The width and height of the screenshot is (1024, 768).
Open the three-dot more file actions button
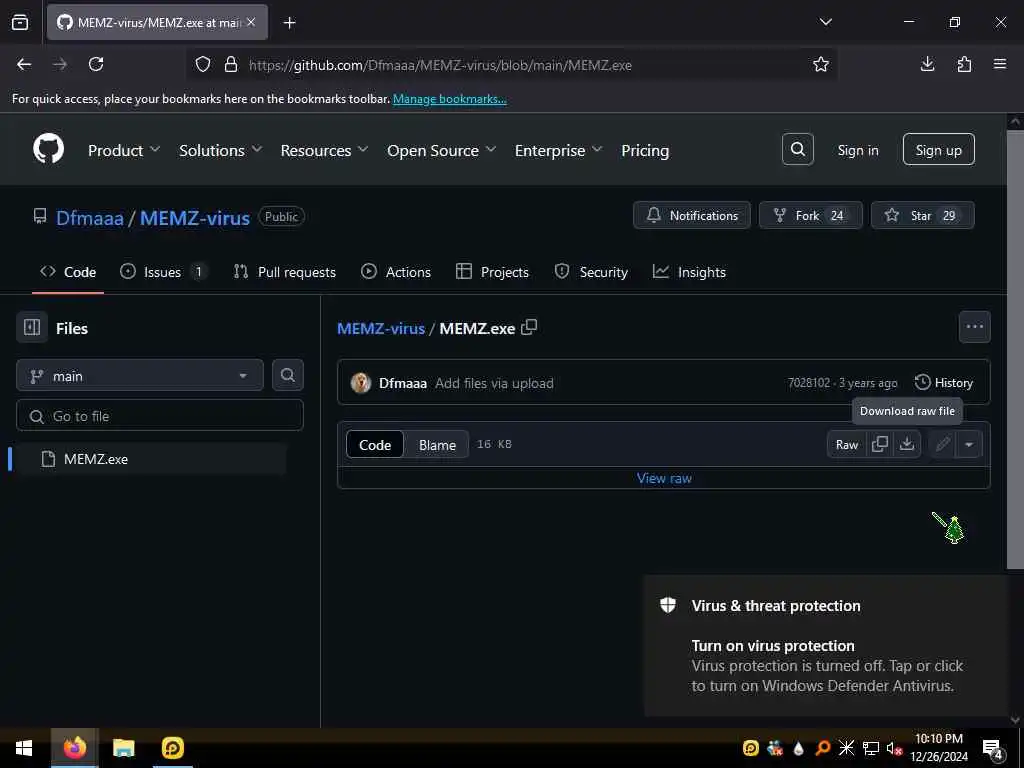tap(974, 327)
